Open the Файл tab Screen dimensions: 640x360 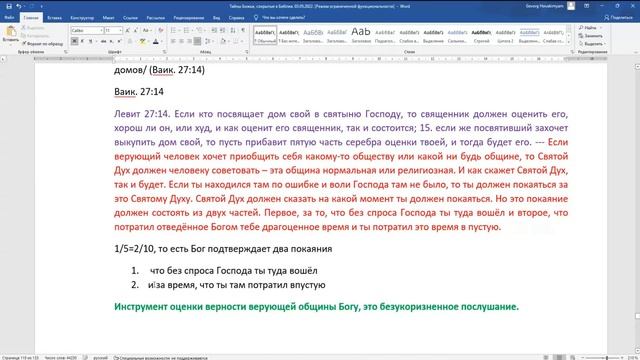[x=9, y=18]
